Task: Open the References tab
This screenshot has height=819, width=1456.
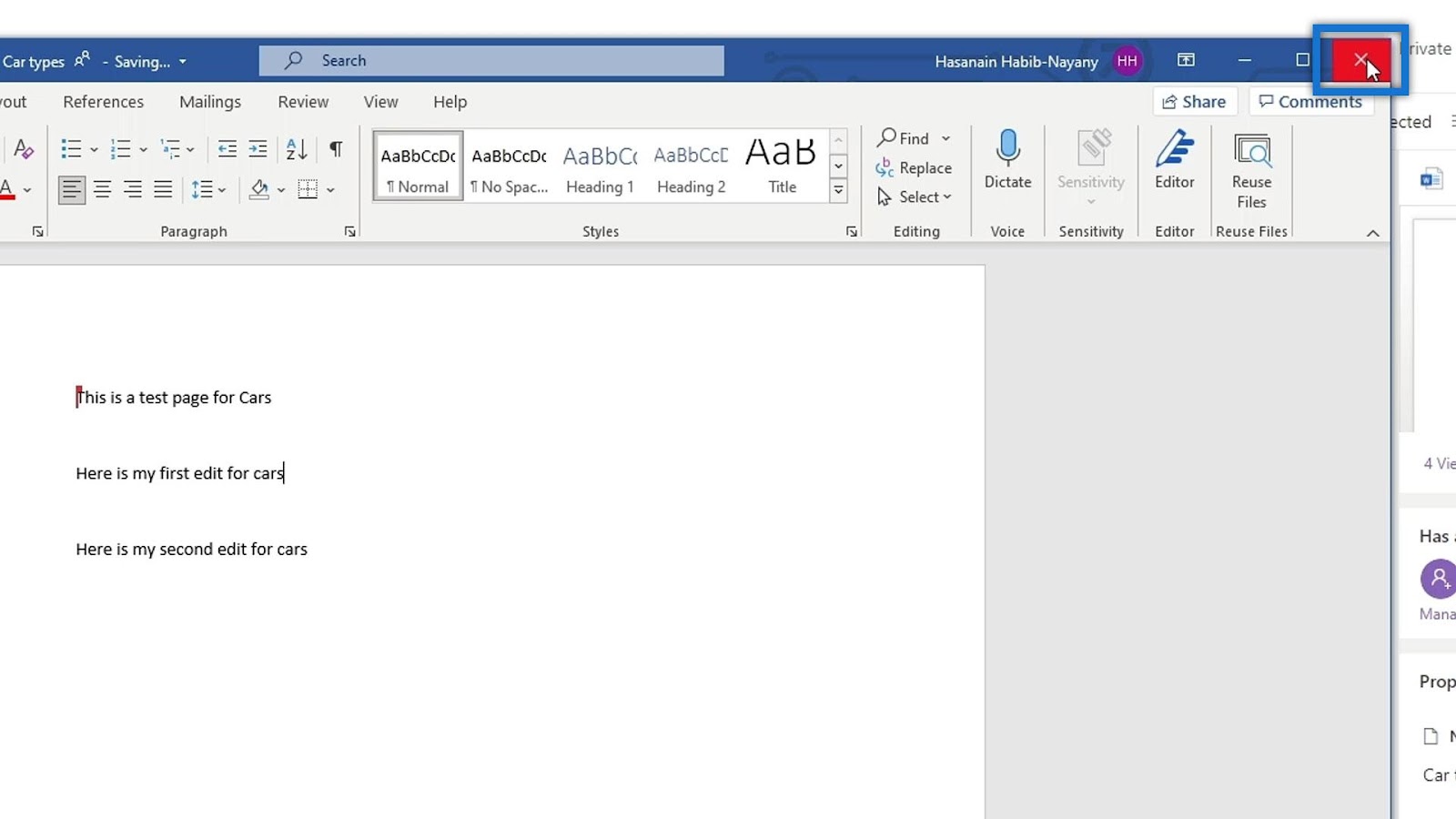Action: click(x=104, y=102)
